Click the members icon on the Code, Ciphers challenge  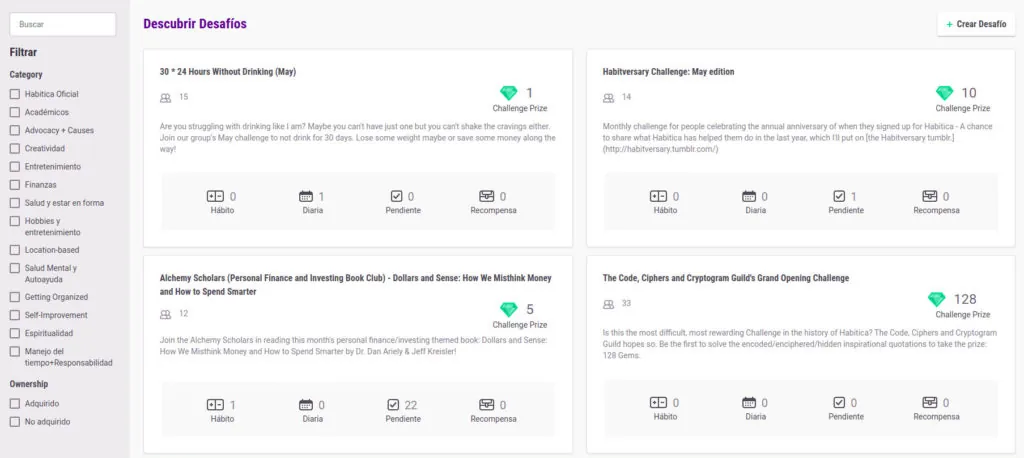point(609,304)
